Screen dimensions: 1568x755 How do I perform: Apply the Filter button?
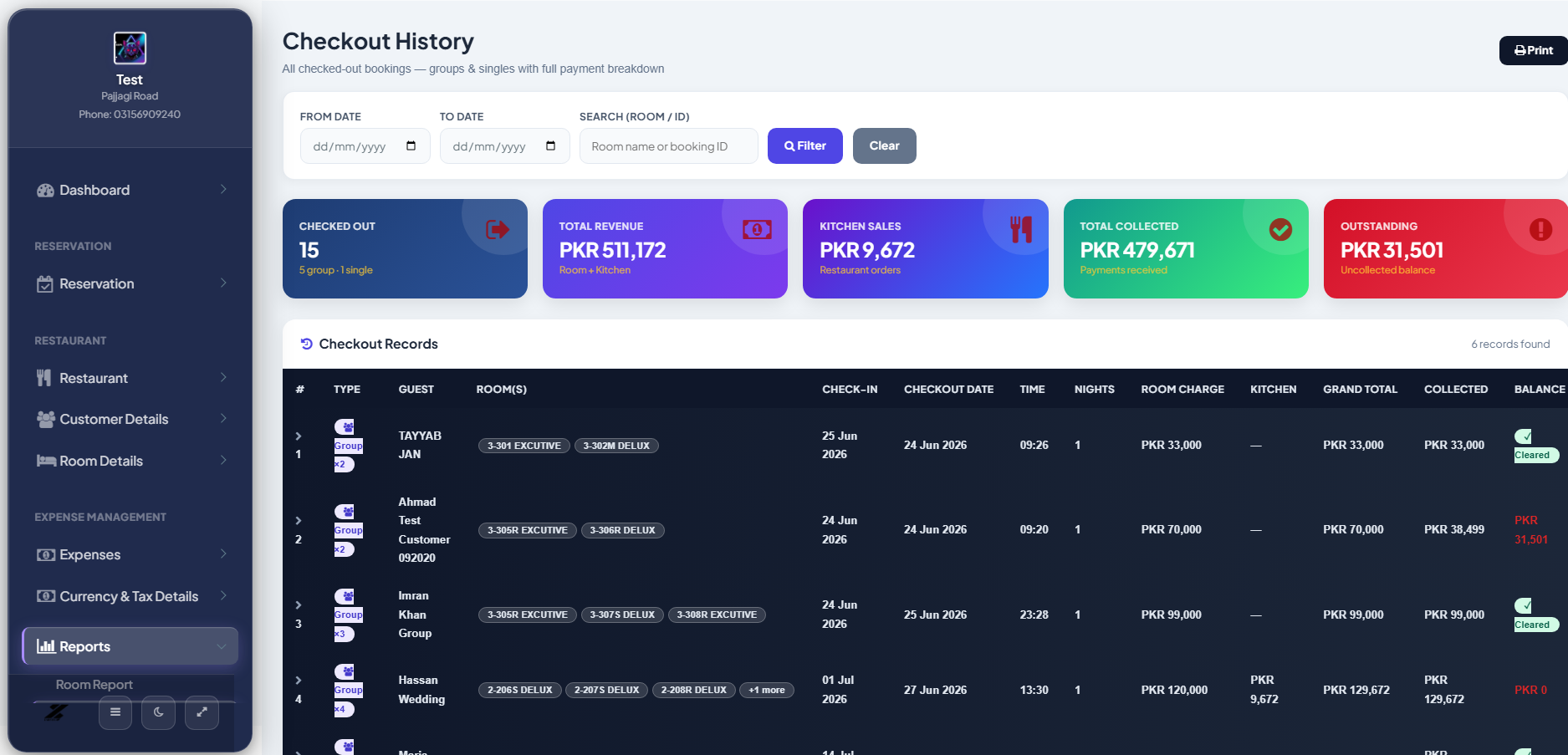805,146
